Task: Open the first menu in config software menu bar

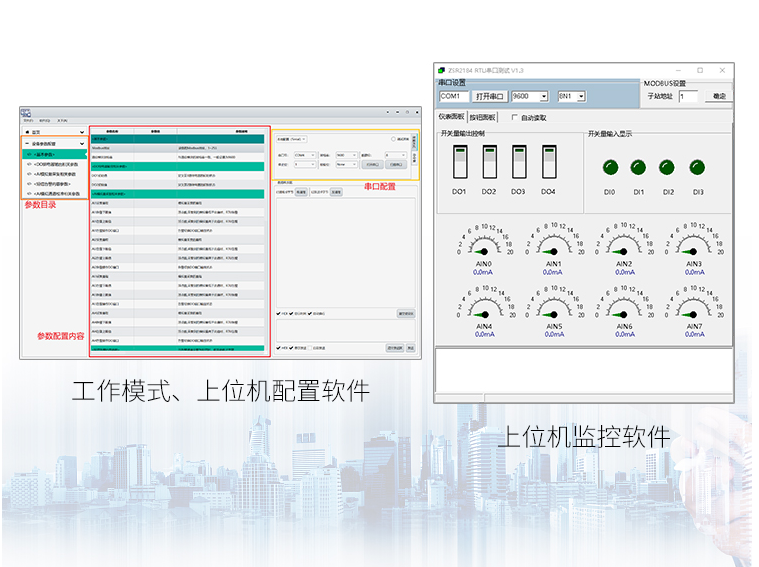Action: [x=28, y=121]
